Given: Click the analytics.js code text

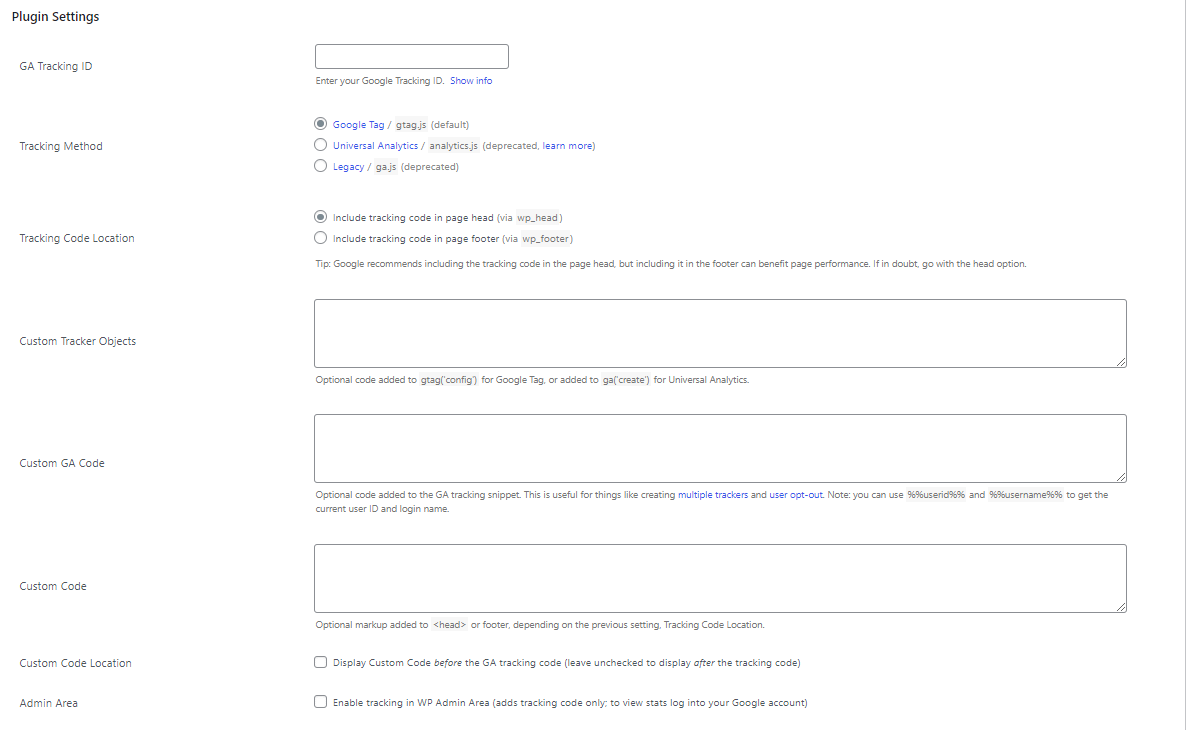Looking at the screenshot, I should [x=453, y=146].
